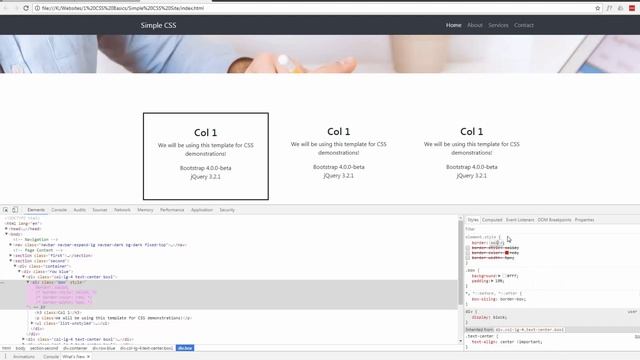Expand the nav navbar element

(x=11, y=245)
